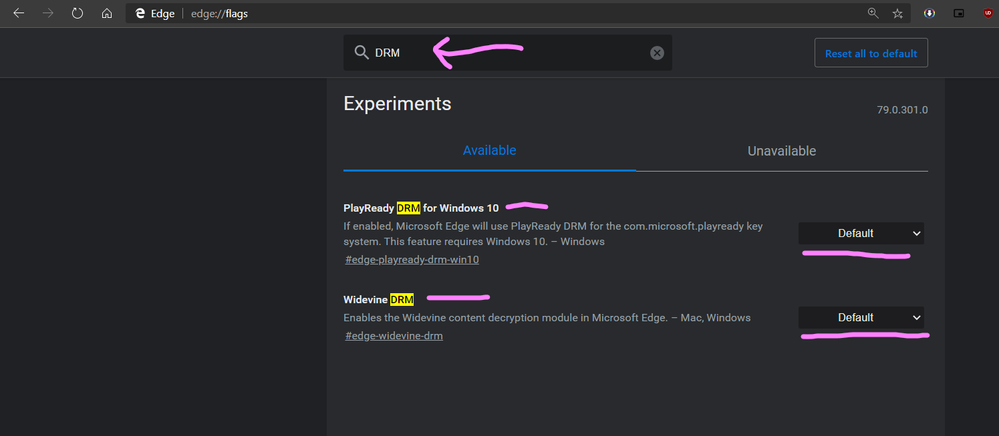Open the home page via house icon
999x436 pixels.
click(x=107, y=13)
